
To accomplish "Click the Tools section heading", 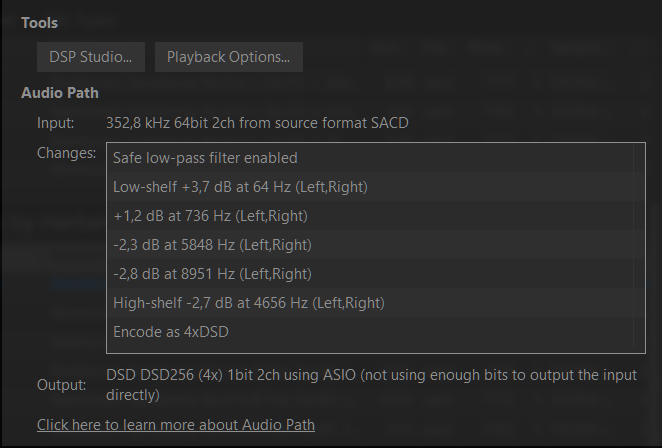I will (39, 23).
